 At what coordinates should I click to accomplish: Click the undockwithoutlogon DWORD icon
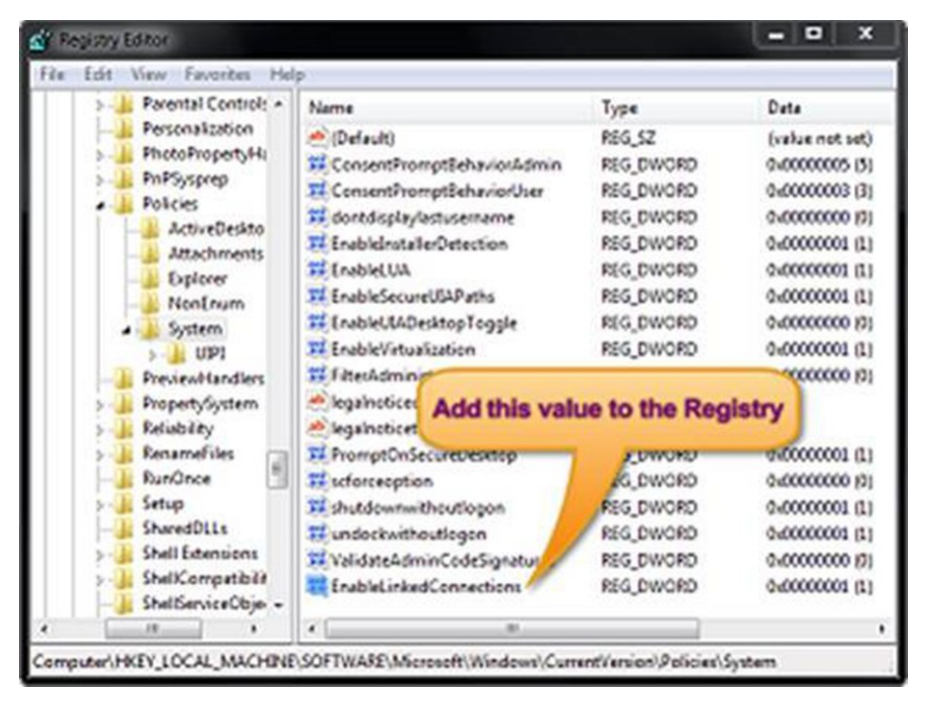317,533
